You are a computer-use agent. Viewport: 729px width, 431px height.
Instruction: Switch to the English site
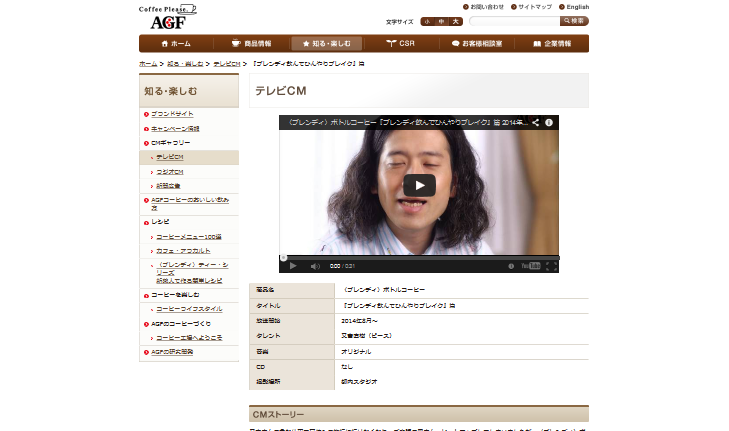point(574,7)
